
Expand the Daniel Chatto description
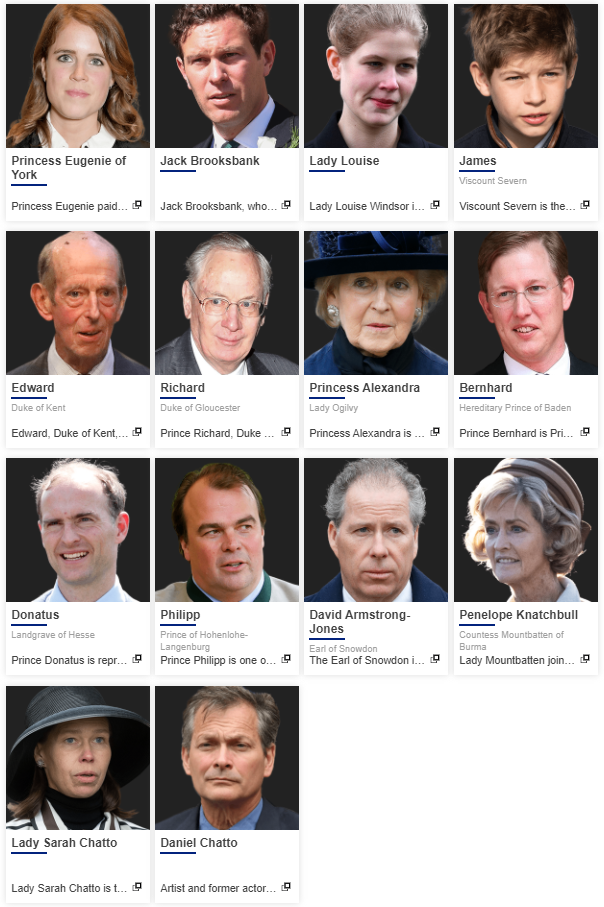pyautogui.click(x=286, y=887)
